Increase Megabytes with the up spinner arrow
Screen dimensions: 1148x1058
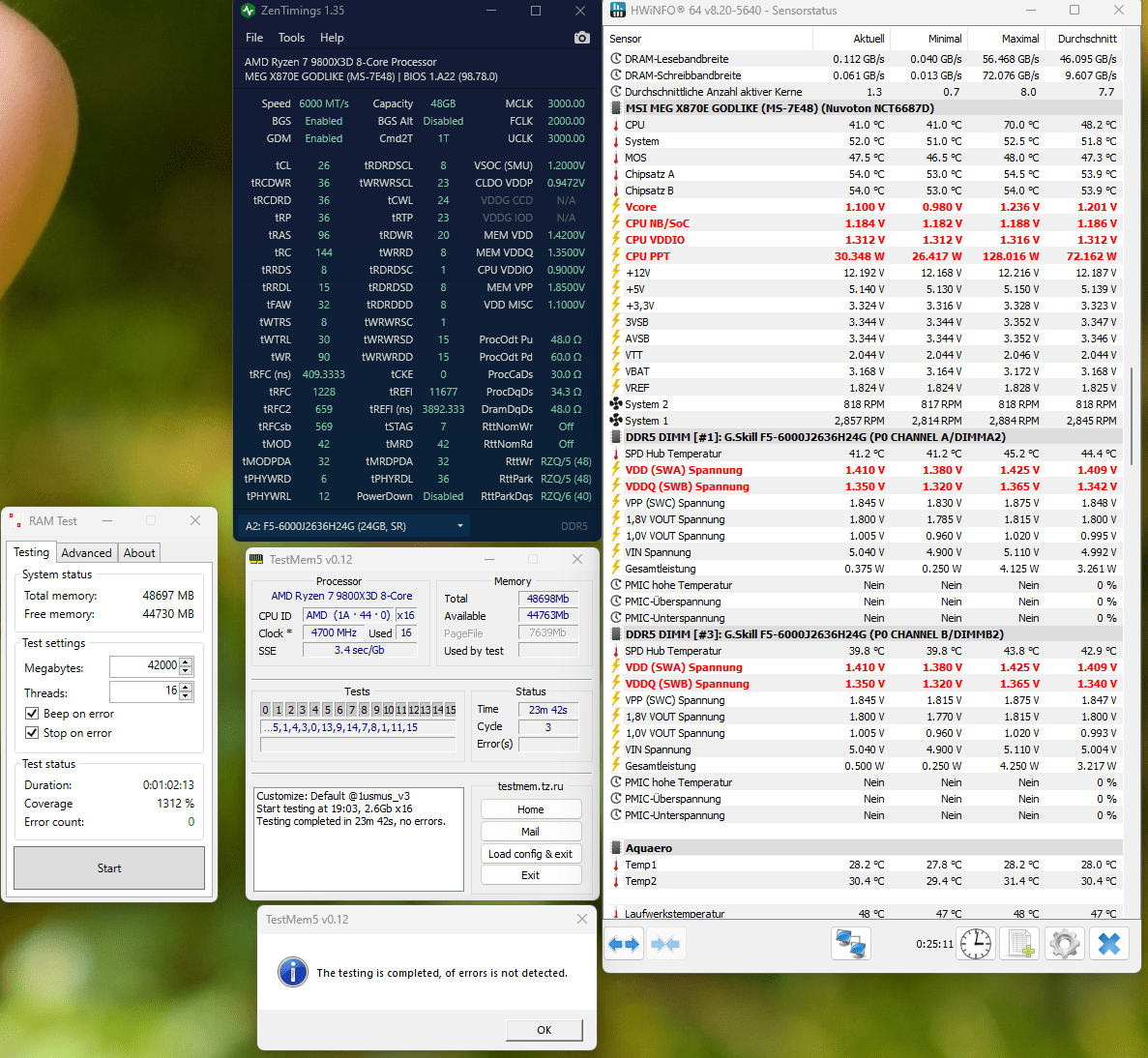(186, 661)
